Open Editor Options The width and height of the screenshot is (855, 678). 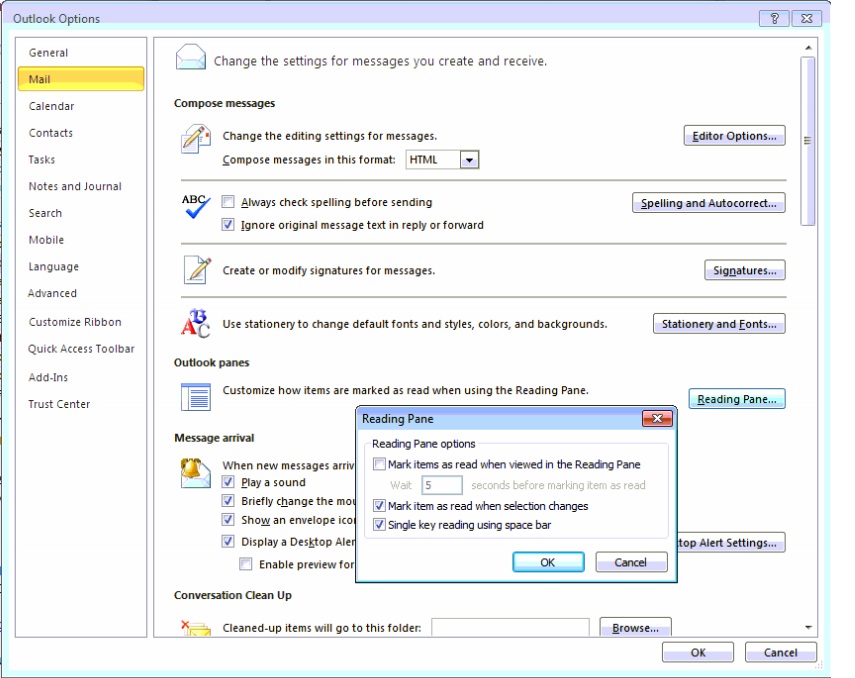[x=734, y=135]
